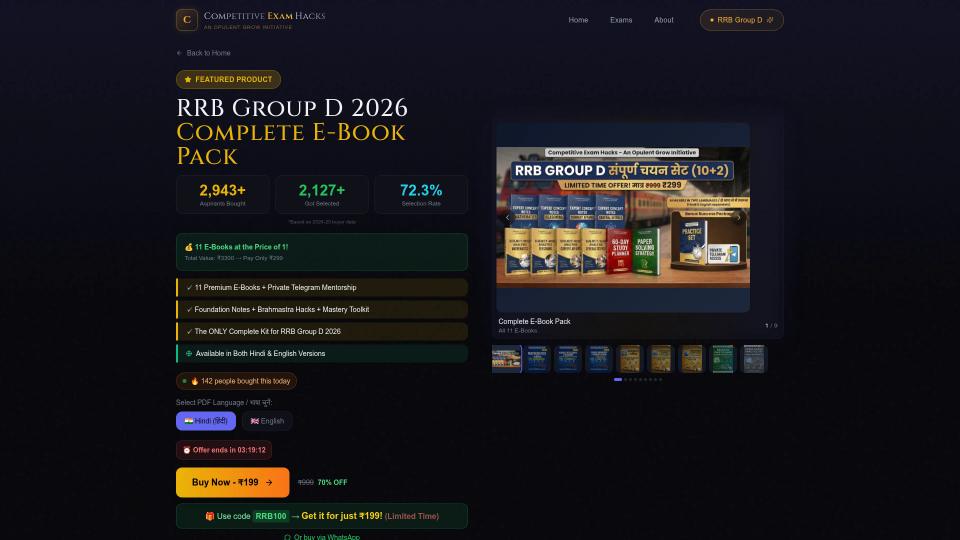Open the Exams navigation item
The width and height of the screenshot is (960, 540).
tap(621, 20)
